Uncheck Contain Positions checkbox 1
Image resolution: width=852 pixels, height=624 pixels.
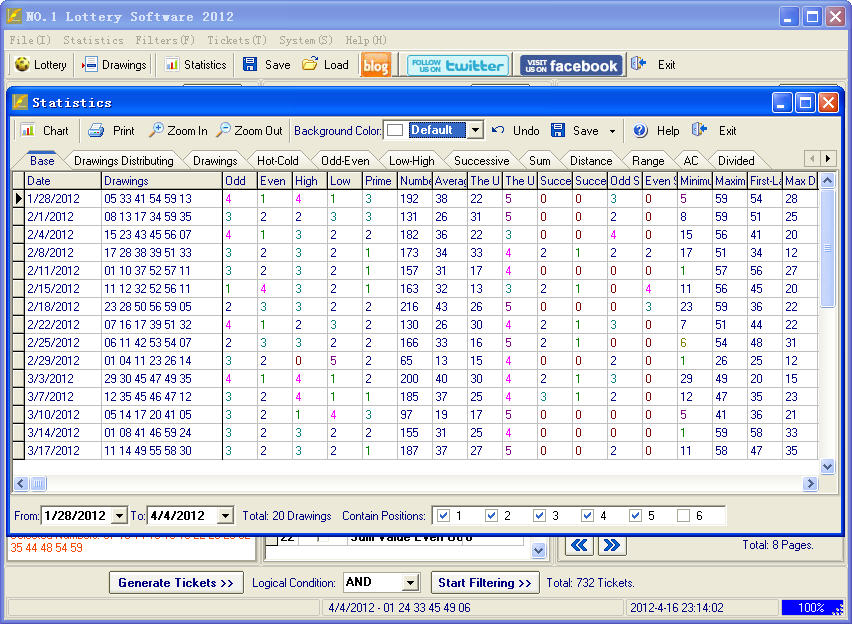coord(443,516)
